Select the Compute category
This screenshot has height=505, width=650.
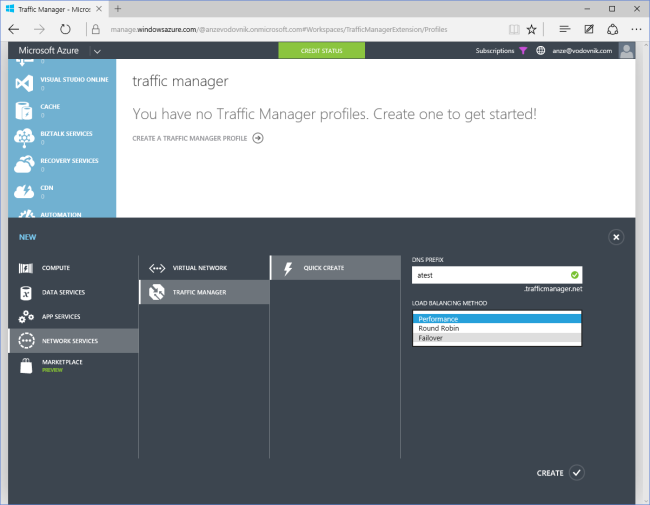[73, 268]
